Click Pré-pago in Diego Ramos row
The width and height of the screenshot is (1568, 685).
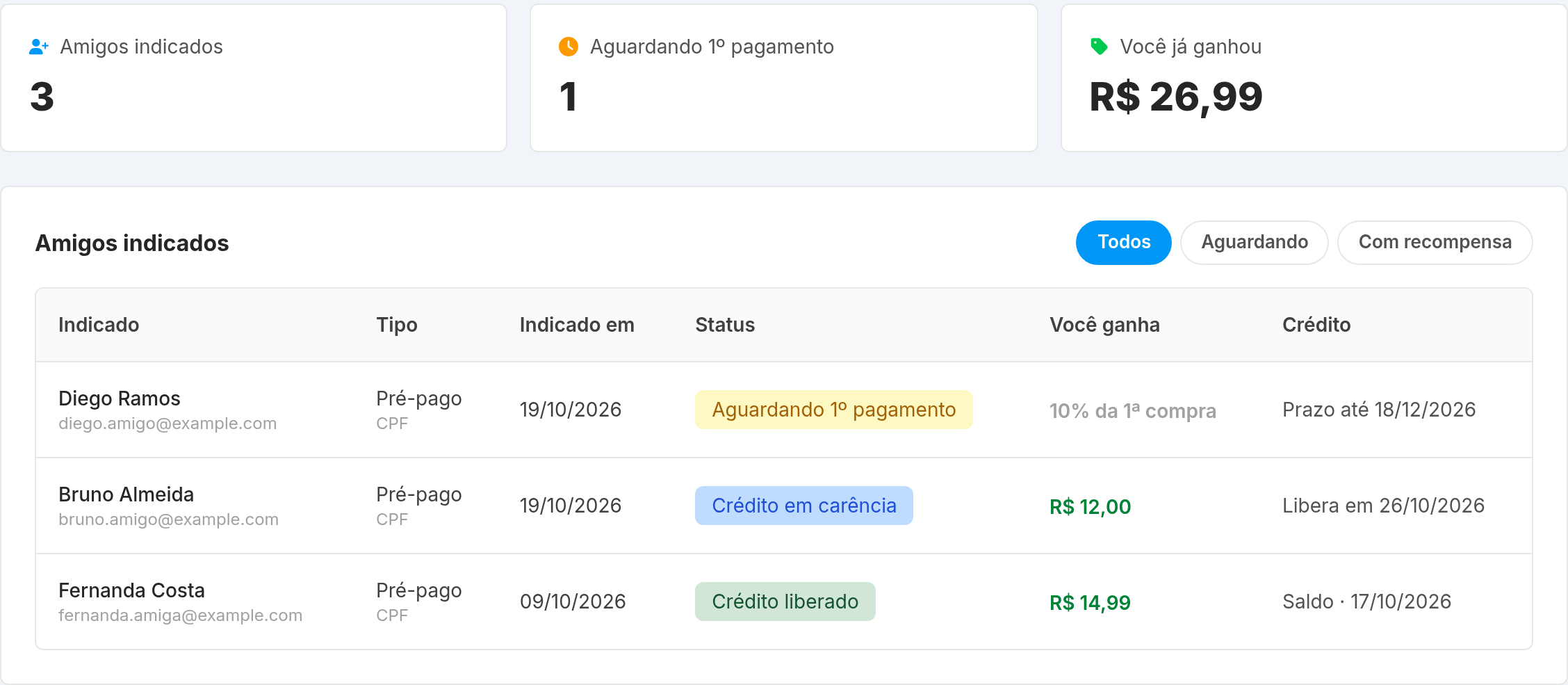(419, 398)
